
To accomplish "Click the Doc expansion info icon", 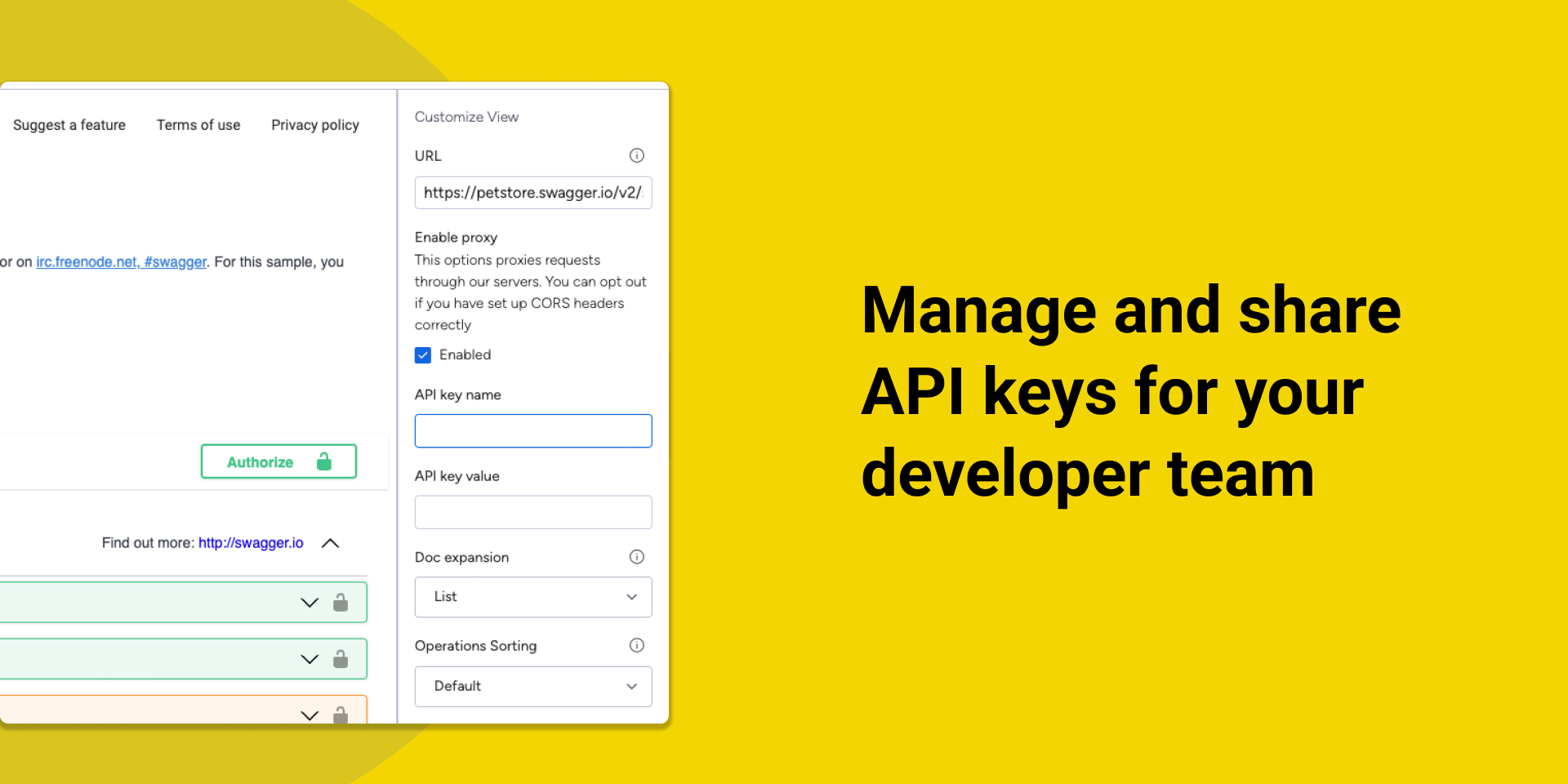I will (637, 557).
